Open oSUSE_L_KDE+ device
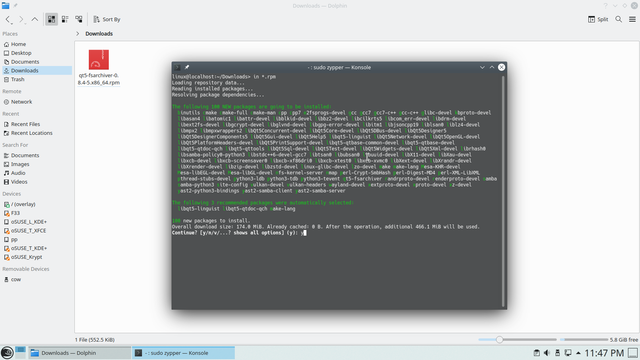Screen dimensions: 640x360 [29, 222]
